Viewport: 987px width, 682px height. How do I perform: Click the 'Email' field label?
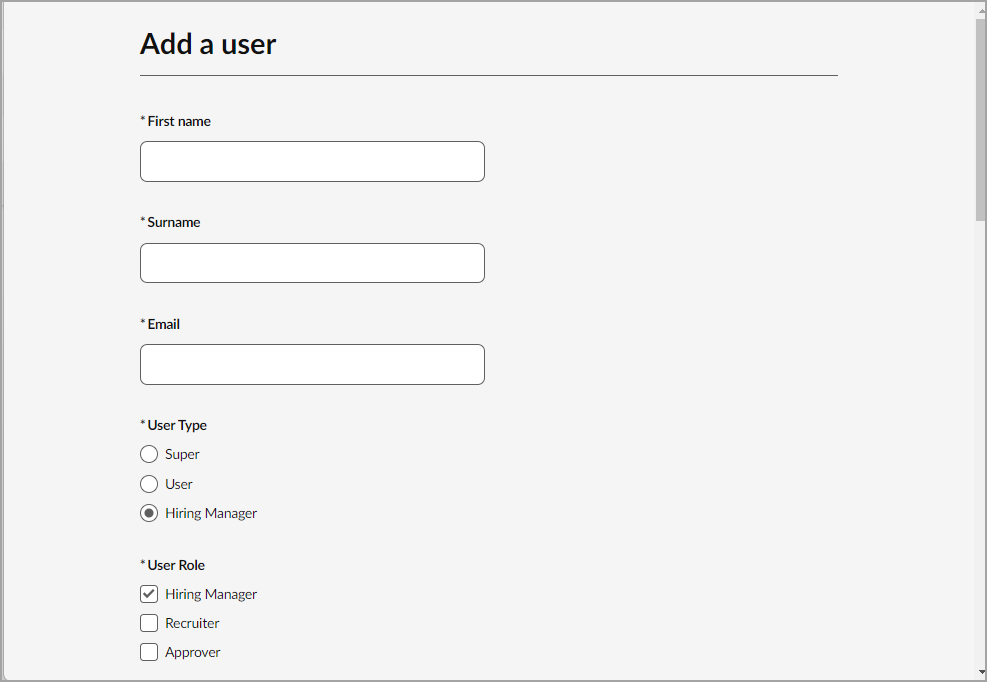[164, 324]
